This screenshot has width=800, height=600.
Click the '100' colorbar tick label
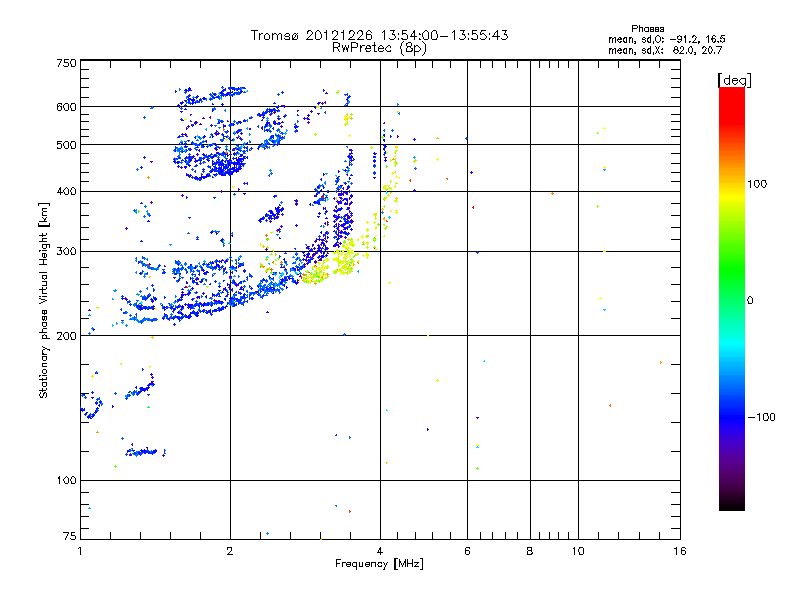(757, 184)
